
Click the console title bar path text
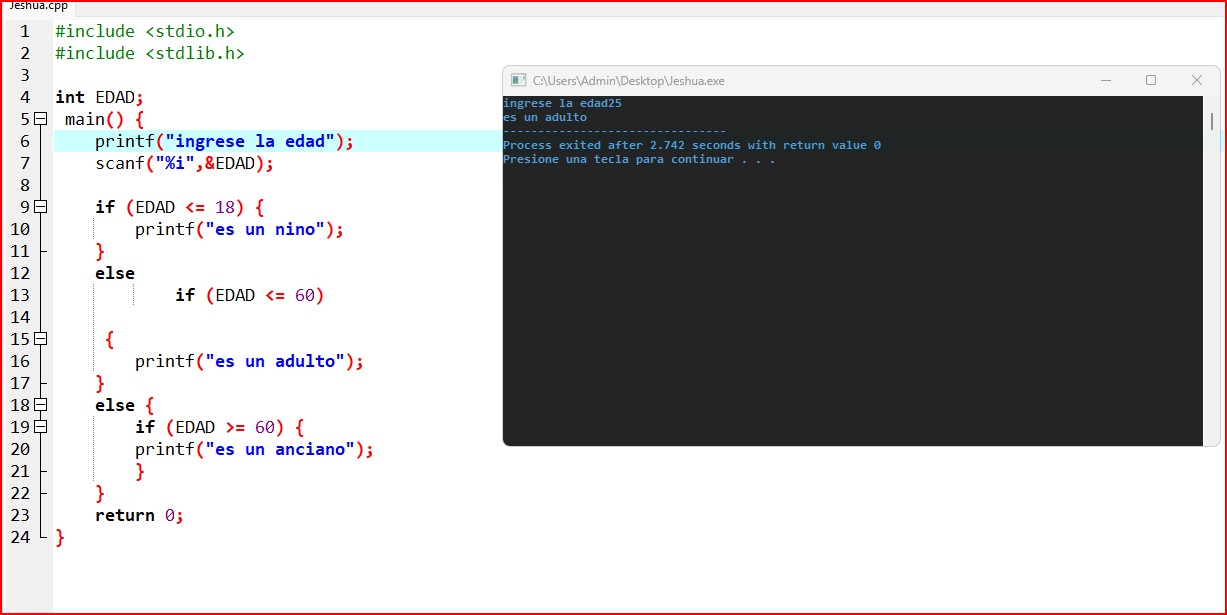tap(628, 81)
